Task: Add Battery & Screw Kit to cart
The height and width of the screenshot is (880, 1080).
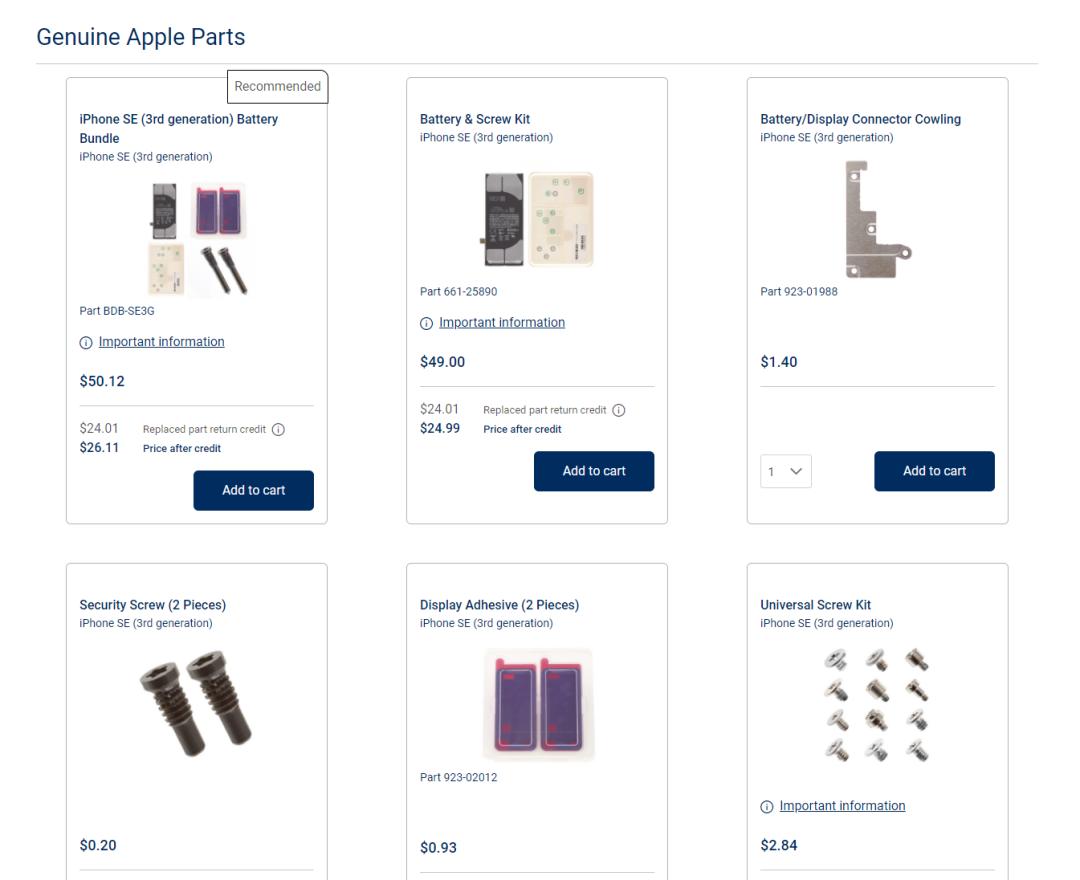Action: pyautogui.click(x=594, y=471)
